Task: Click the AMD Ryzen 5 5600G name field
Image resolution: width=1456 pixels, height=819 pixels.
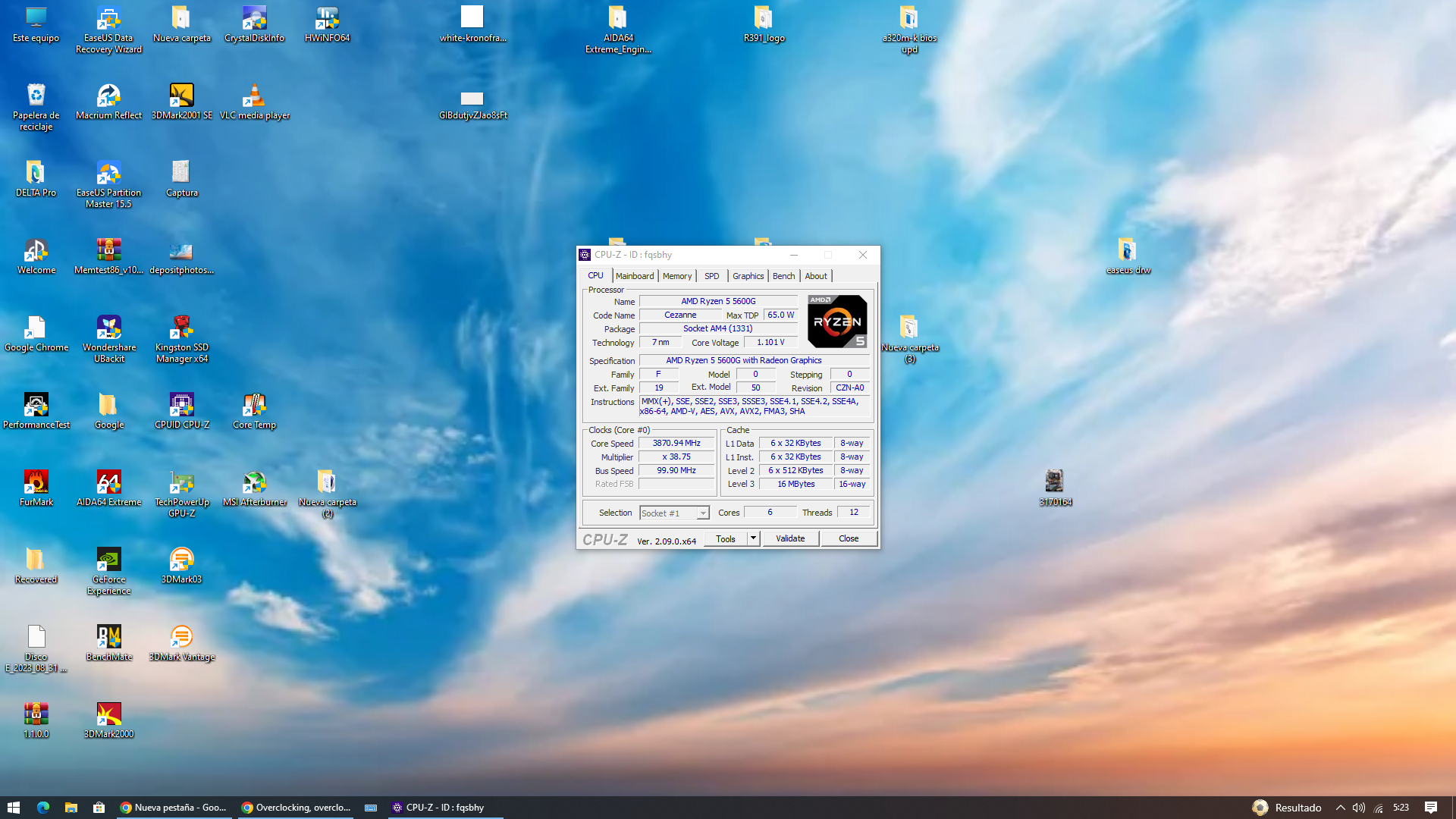Action: 718,301
